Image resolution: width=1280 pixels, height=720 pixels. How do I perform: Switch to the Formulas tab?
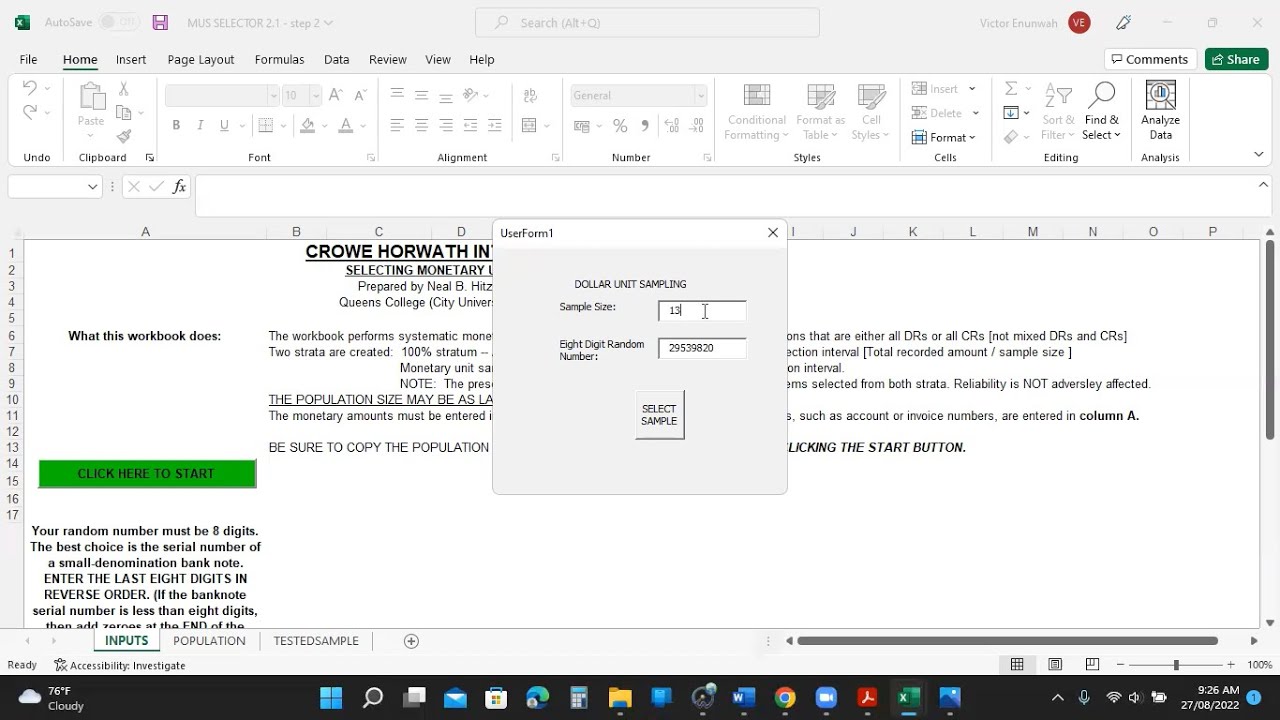point(279,59)
